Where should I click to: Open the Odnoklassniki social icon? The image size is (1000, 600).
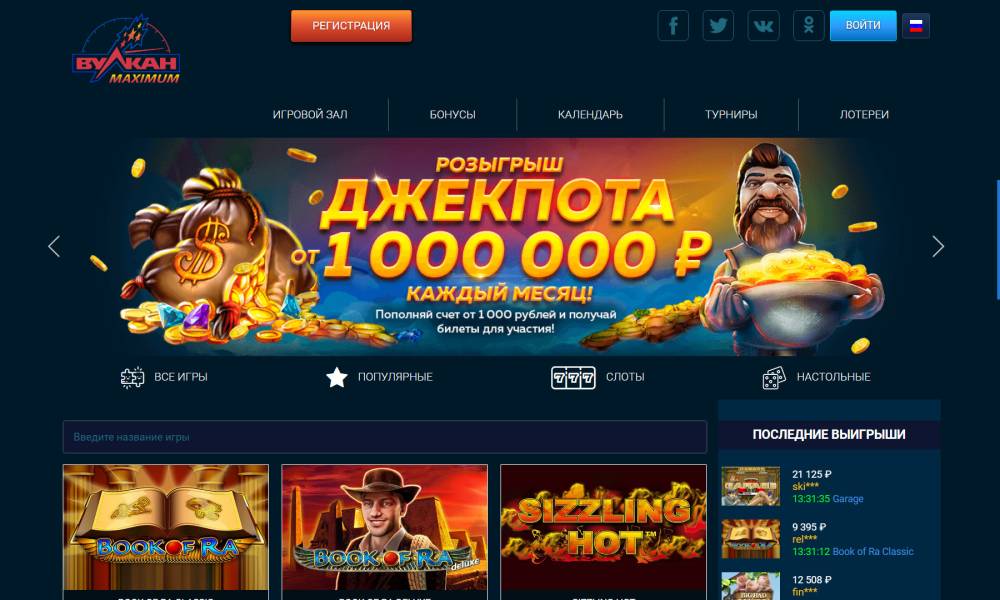[809, 26]
